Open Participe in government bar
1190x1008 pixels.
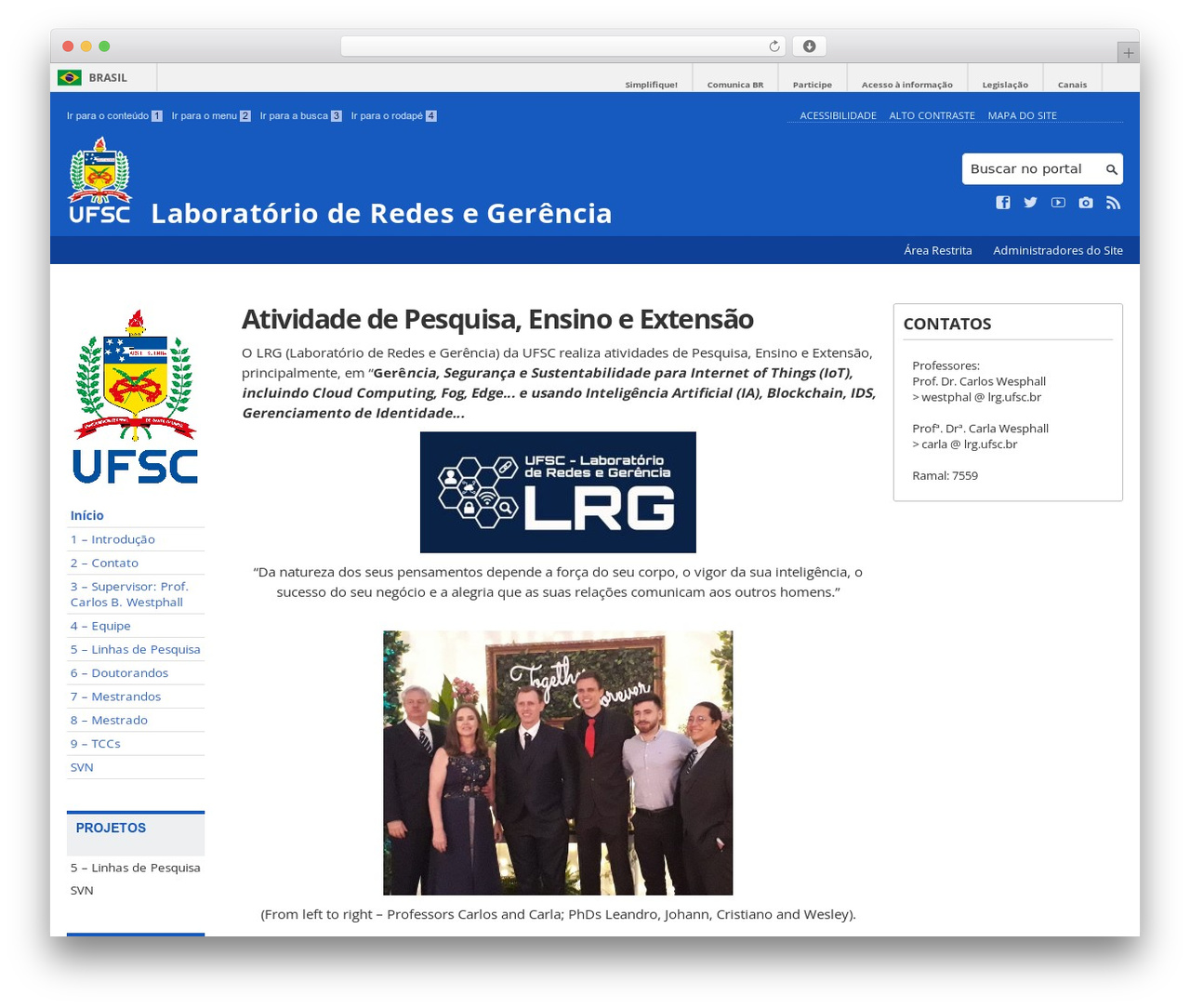click(813, 85)
